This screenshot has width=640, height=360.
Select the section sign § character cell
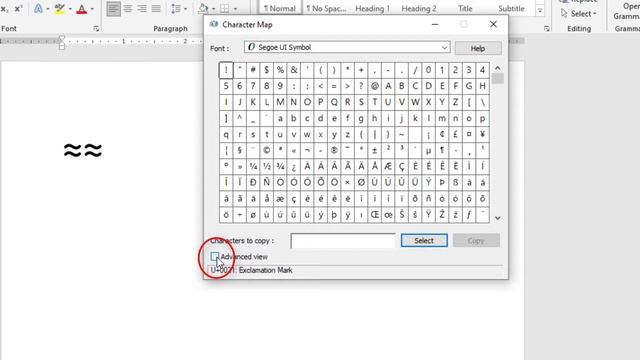240,151
